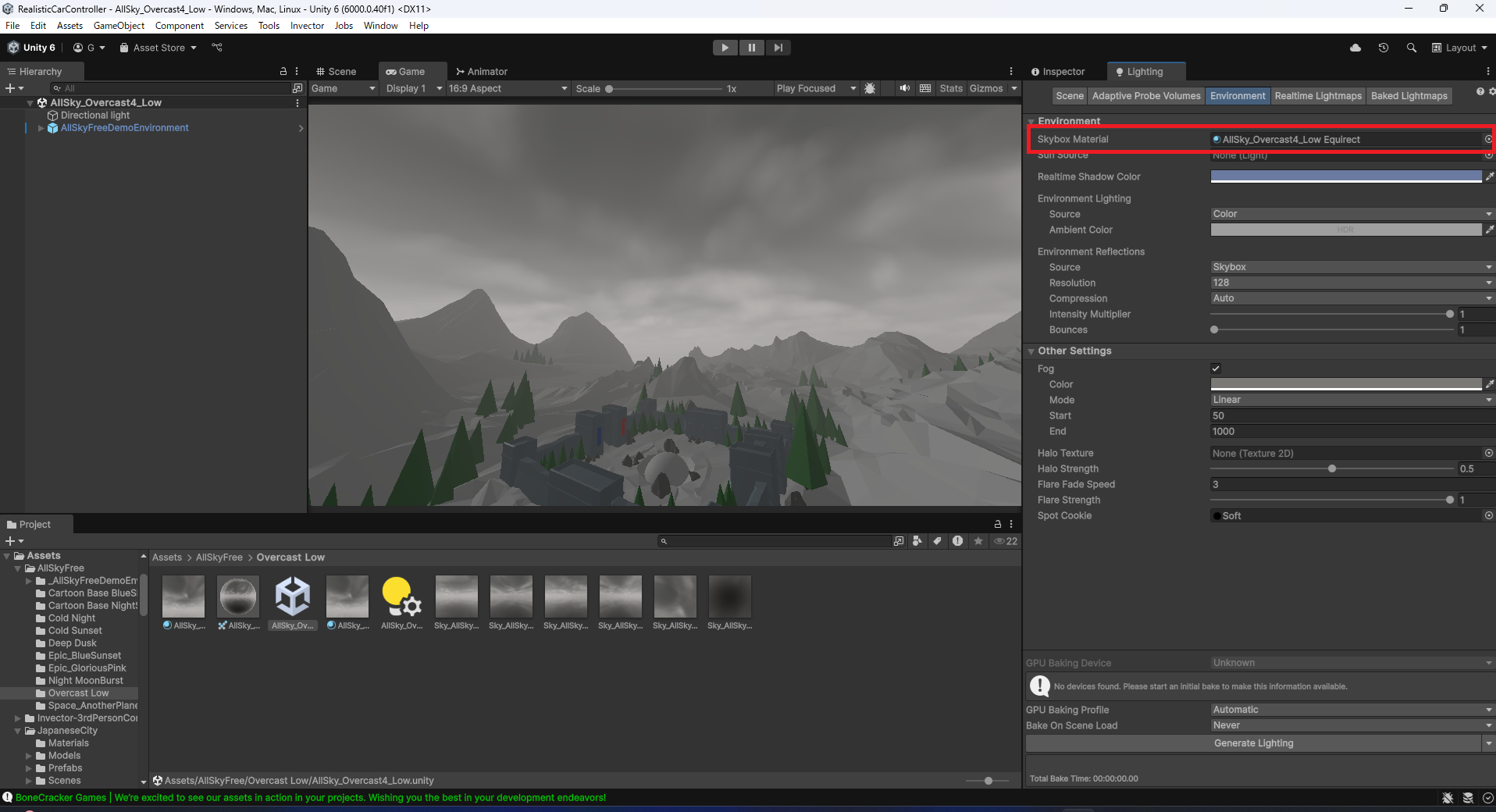Image resolution: width=1496 pixels, height=812 pixels.
Task: Open Unity Cloud icon in toolbar
Action: (x=1355, y=48)
